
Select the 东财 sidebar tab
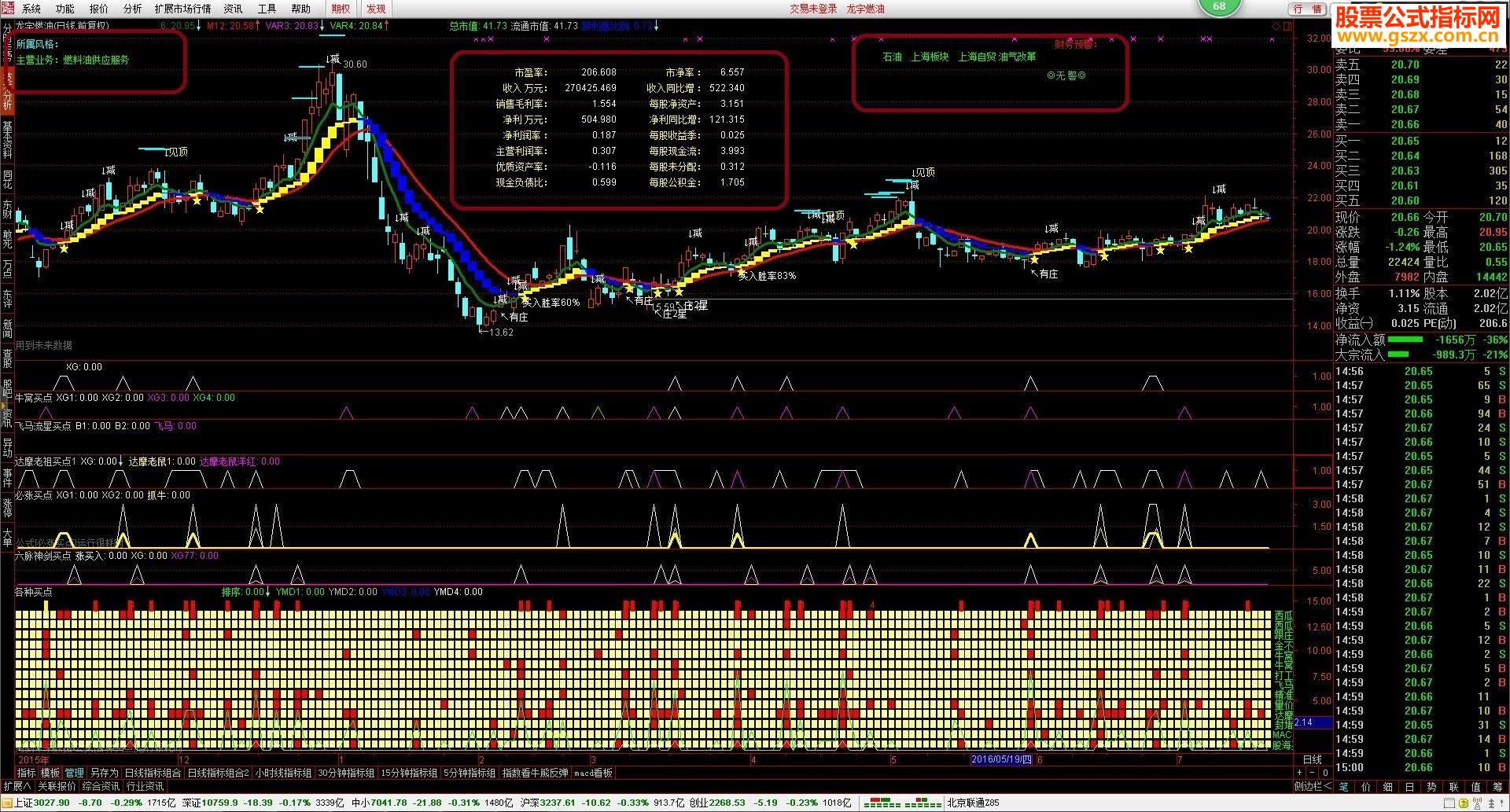coord(8,208)
